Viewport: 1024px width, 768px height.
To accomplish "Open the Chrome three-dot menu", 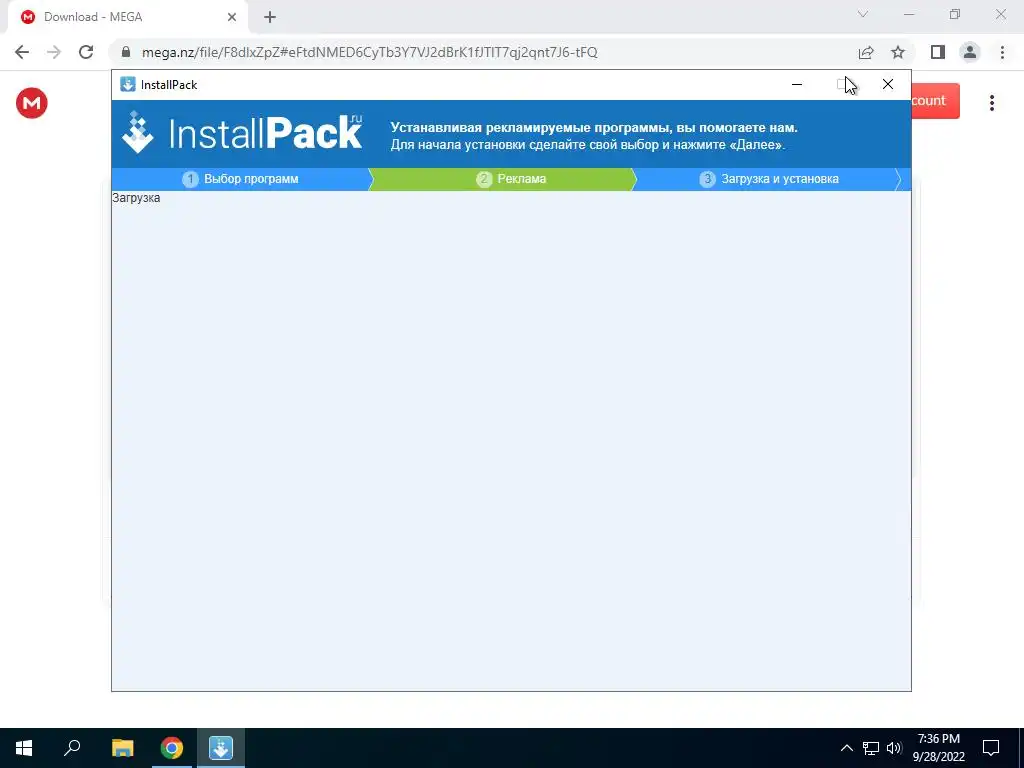I will pyautogui.click(x=1002, y=52).
